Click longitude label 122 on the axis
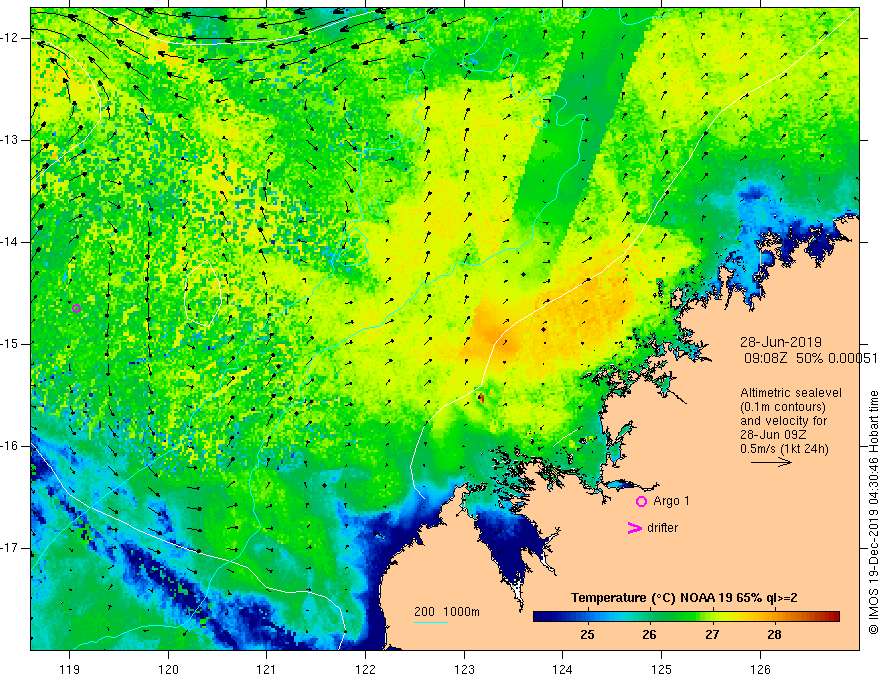The width and height of the screenshot is (880, 680). tap(365, 669)
